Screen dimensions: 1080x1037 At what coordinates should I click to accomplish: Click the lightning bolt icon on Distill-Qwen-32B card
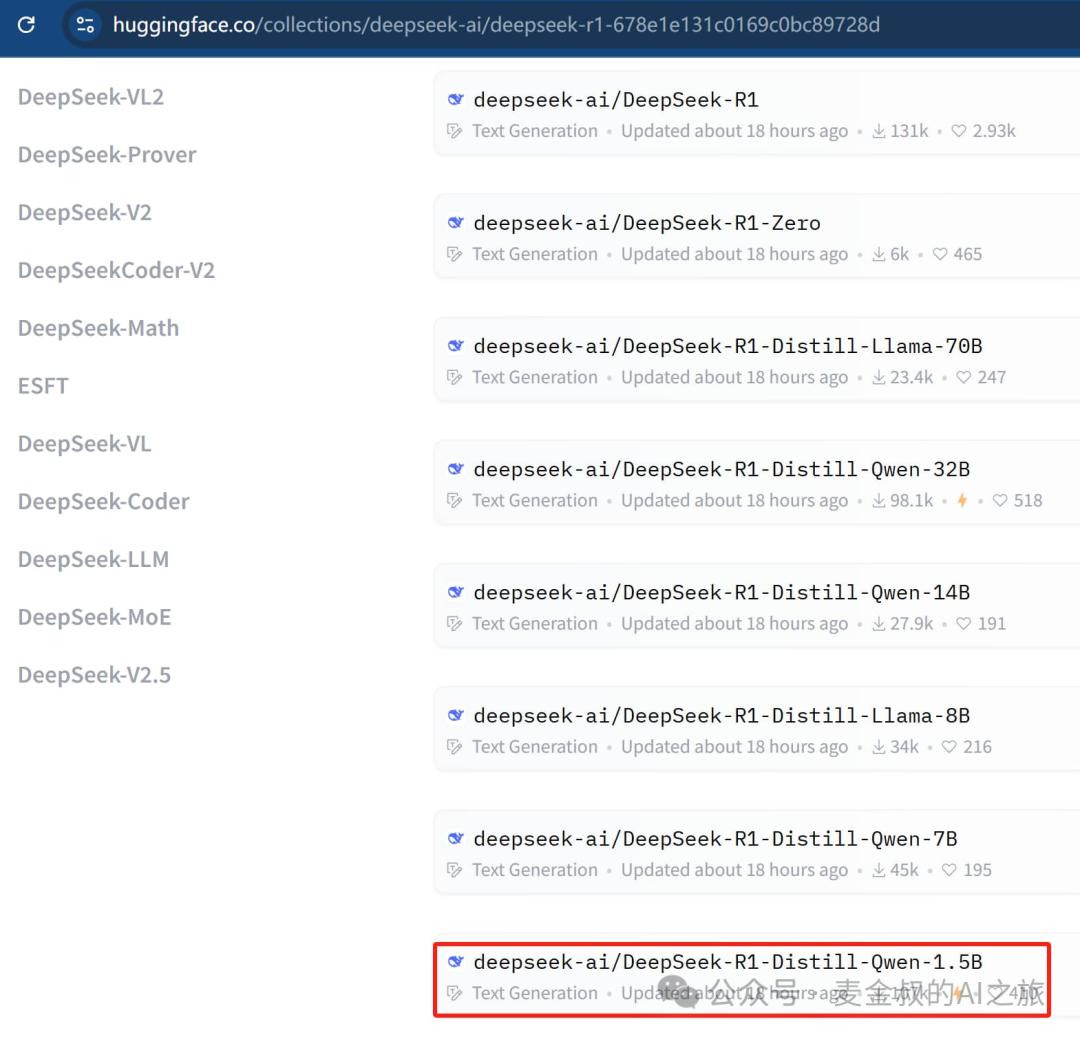point(962,501)
